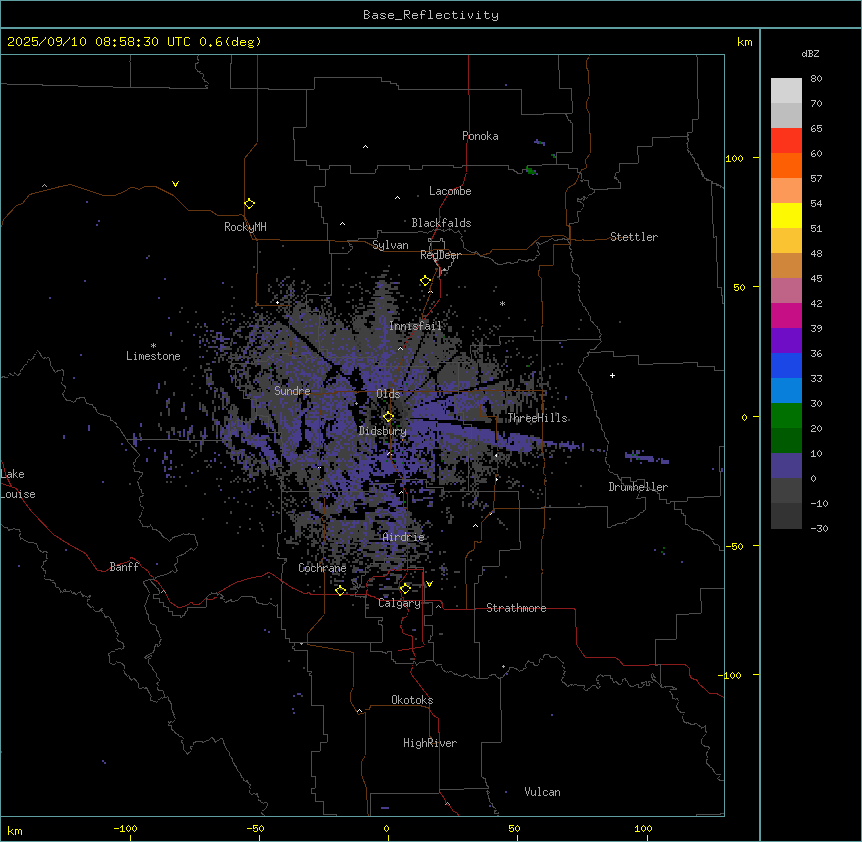Click the Innisfail label
Viewport: 862px width, 842px height.
[x=415, y=326]
